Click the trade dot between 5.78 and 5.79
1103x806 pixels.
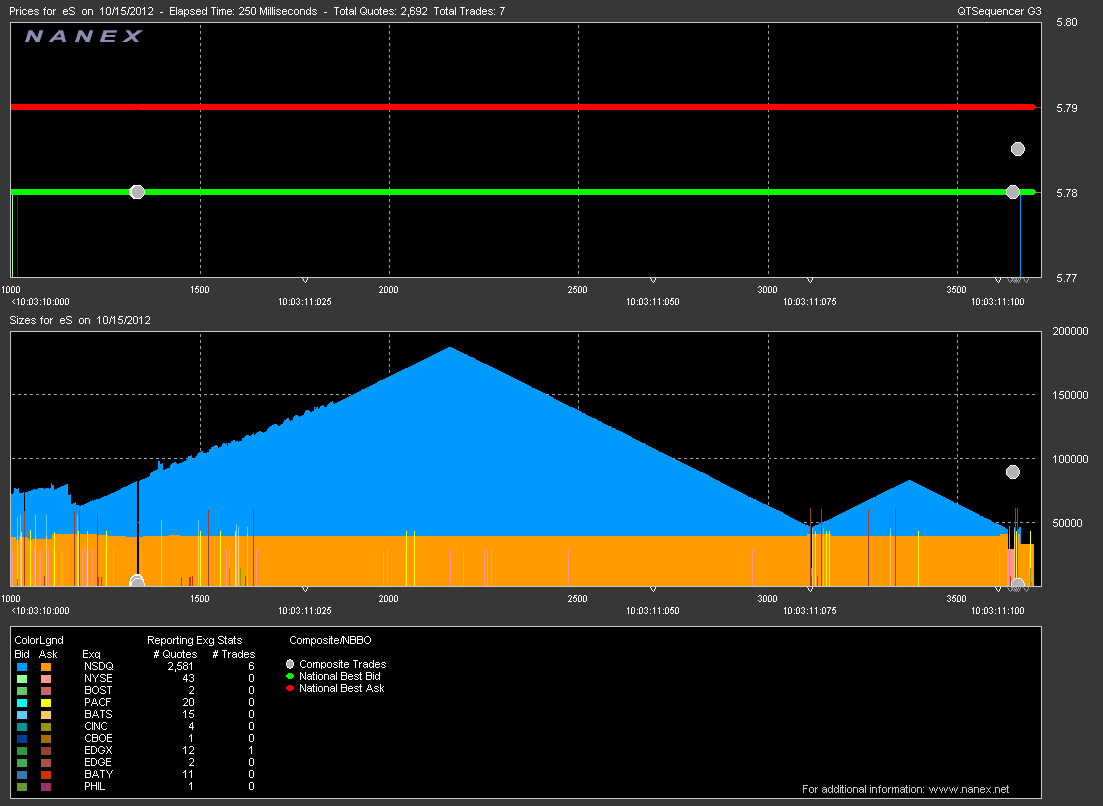pyautogui.click(x=1017, y=149)
